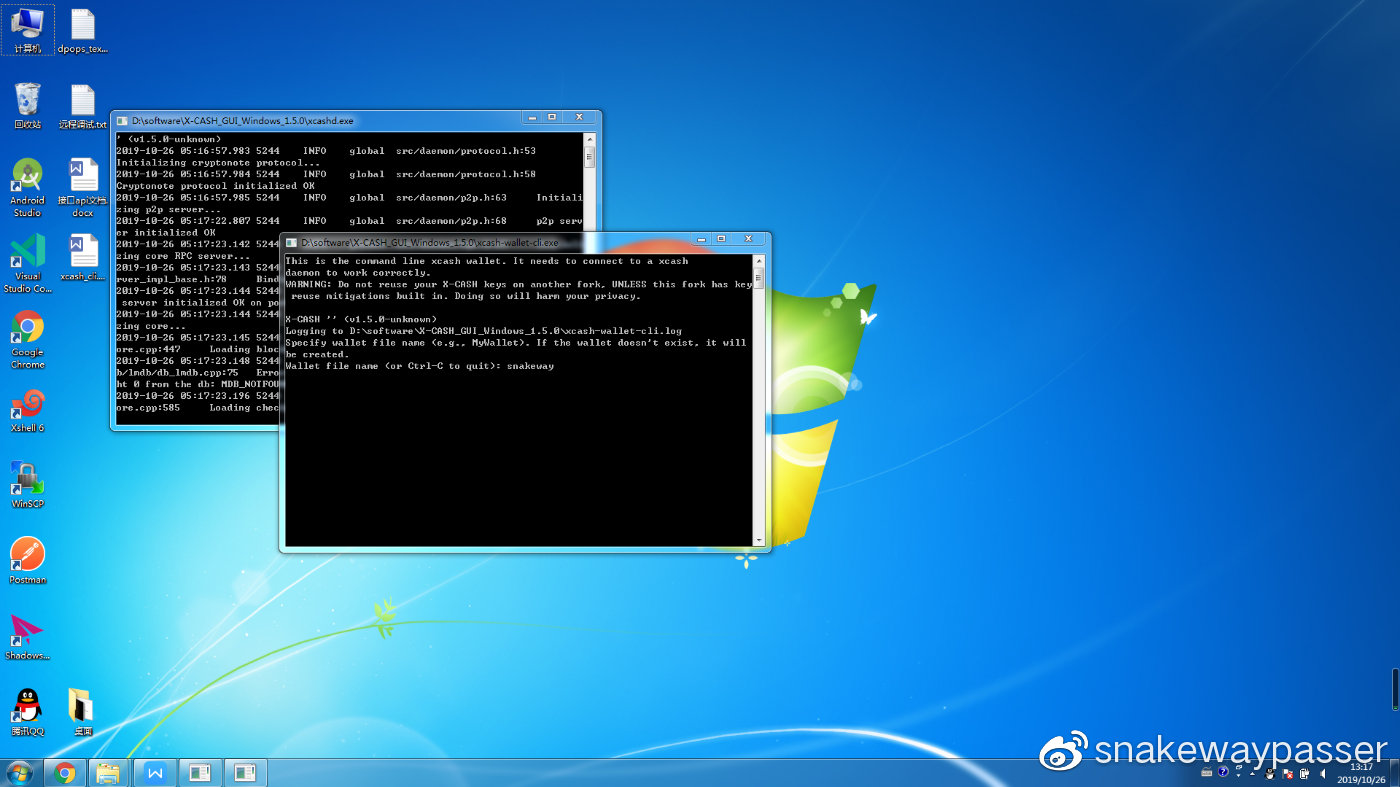1400x787 pixels.
Task: Click the Tencent QQ desktop icon
Action: [28, 706]
